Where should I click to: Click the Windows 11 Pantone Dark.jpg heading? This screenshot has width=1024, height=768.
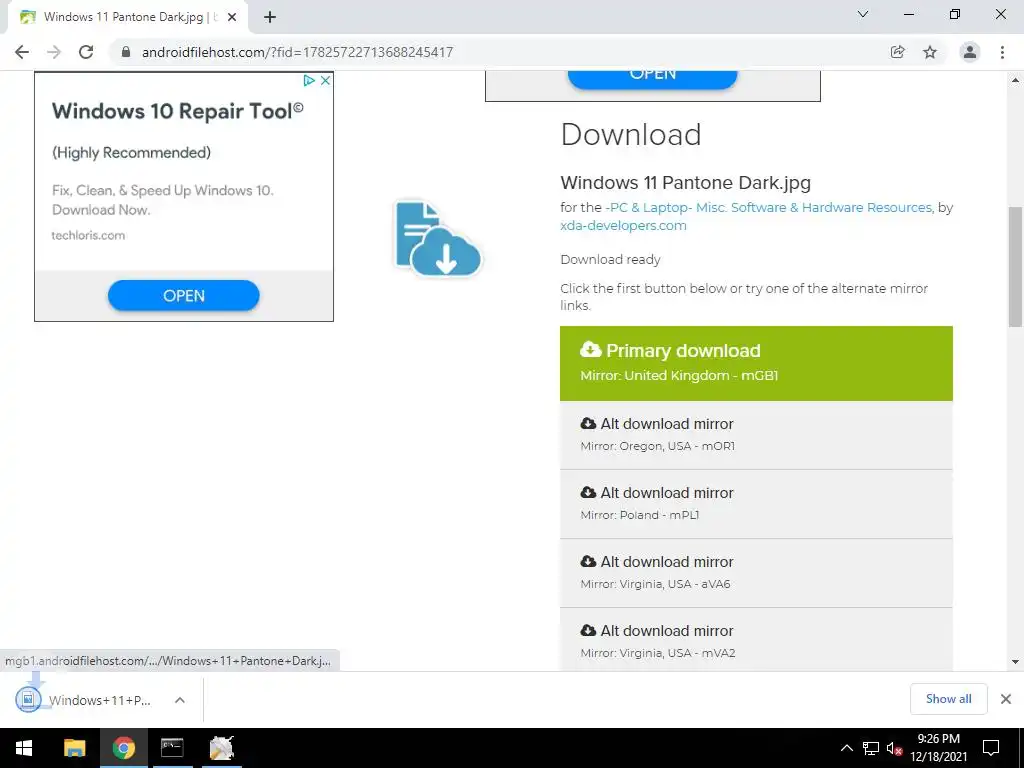pyautogui.click(x=685, y=183)
